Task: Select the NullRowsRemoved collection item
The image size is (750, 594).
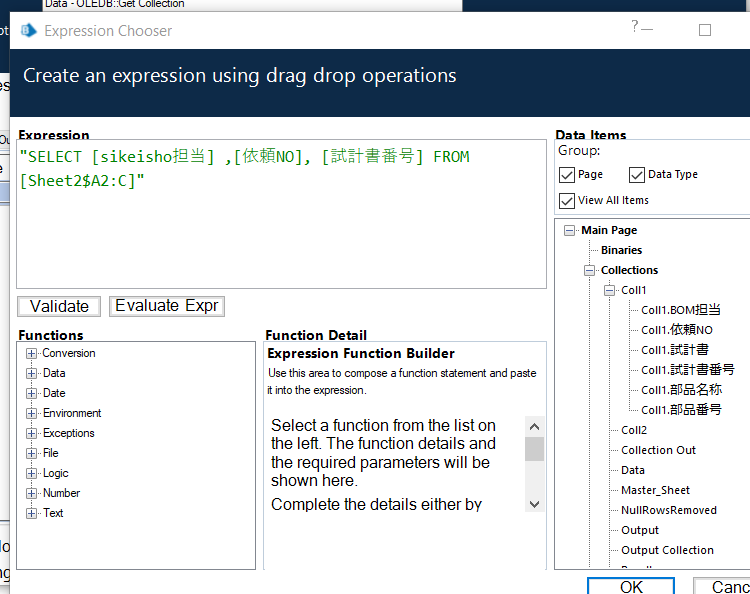Action: (x=669, y=510)
